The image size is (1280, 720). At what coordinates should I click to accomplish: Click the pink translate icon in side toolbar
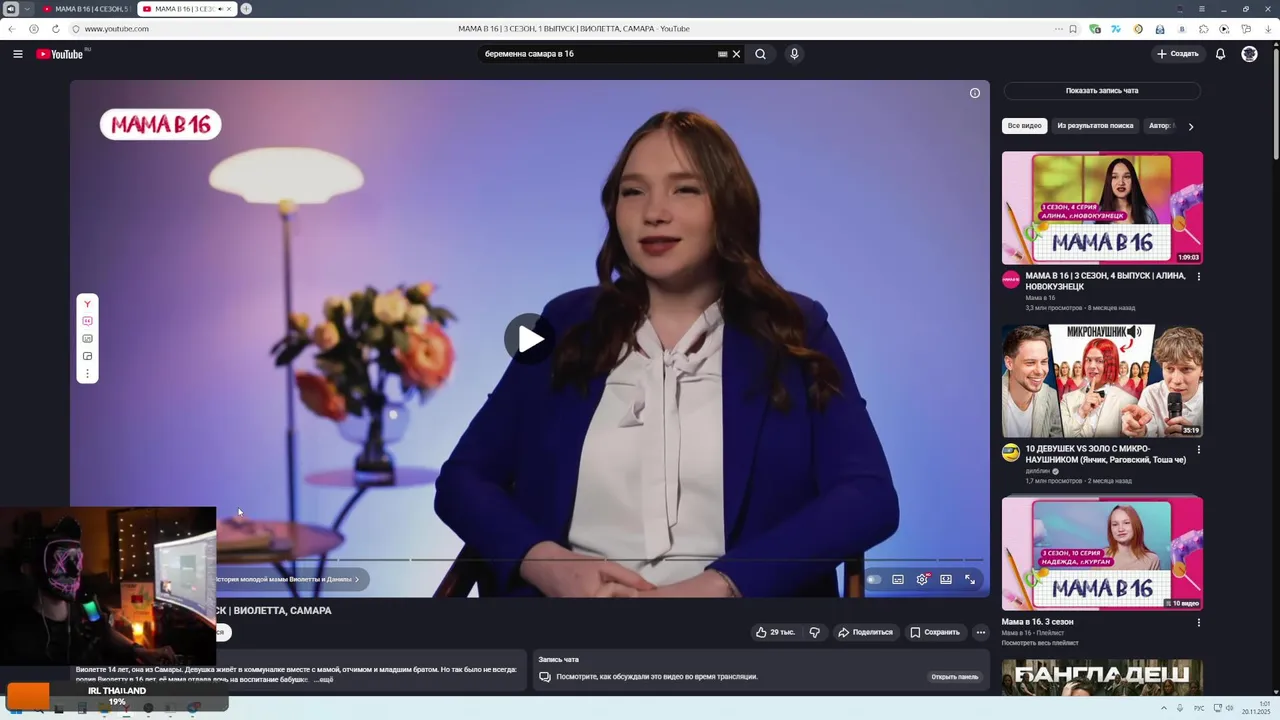[87, 321]
